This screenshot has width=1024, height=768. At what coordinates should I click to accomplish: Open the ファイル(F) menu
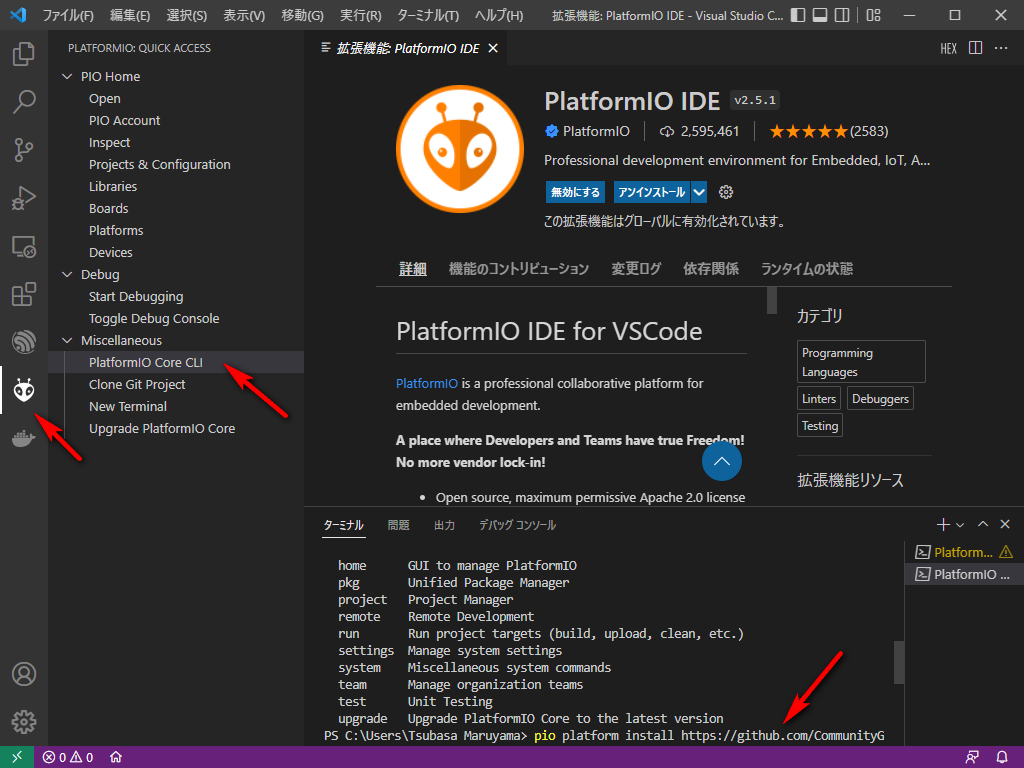(68, 15)
